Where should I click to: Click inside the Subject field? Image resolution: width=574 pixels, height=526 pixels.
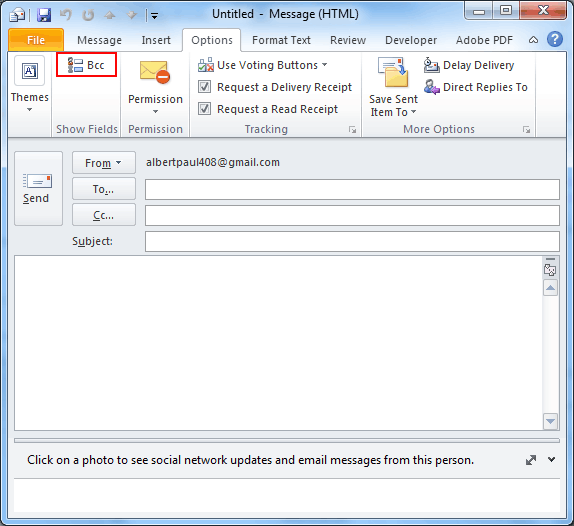pyautogui.click(x=352, y=242)
